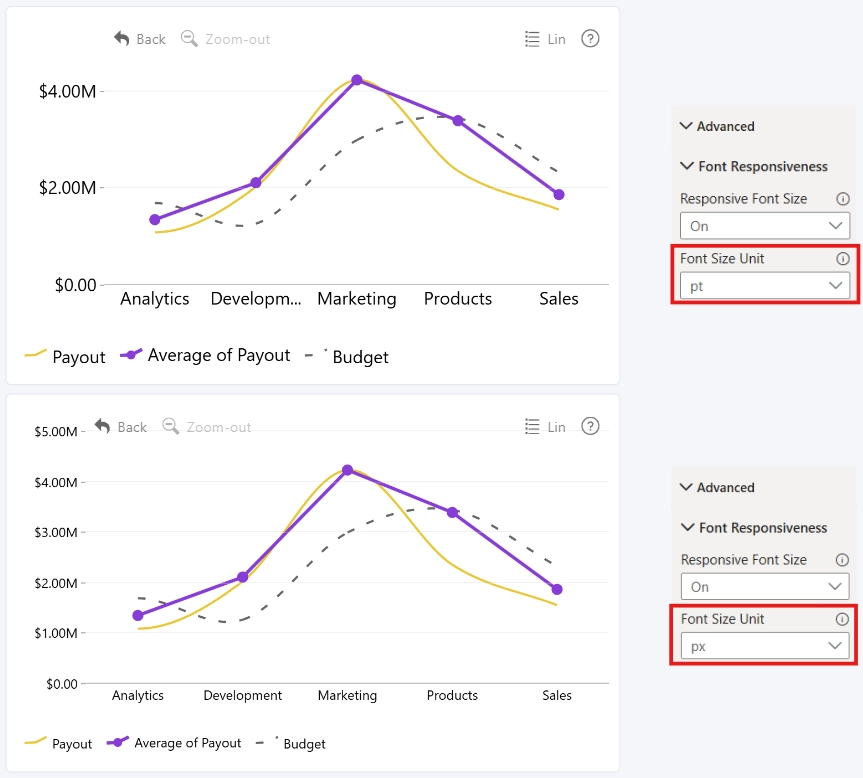Click the Lin label in bottom chart

[x=556, y=427]
